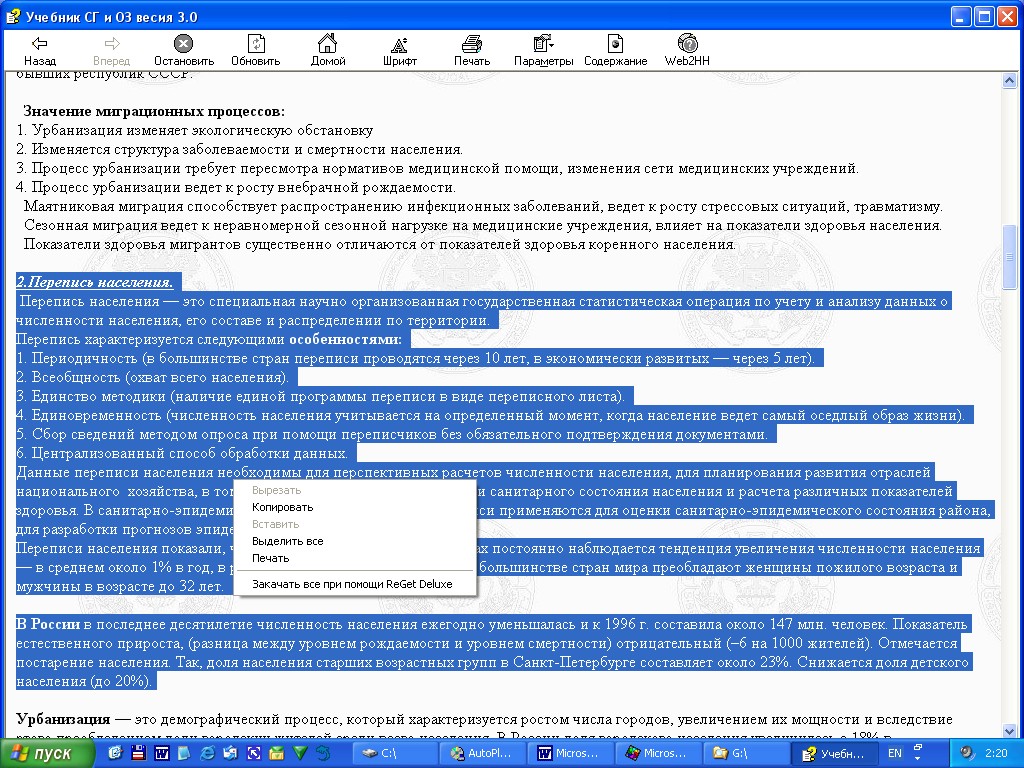Open font settings with the Шрифт icon
The width and height of the screenshot is (1024, 768).
(400, 51)
